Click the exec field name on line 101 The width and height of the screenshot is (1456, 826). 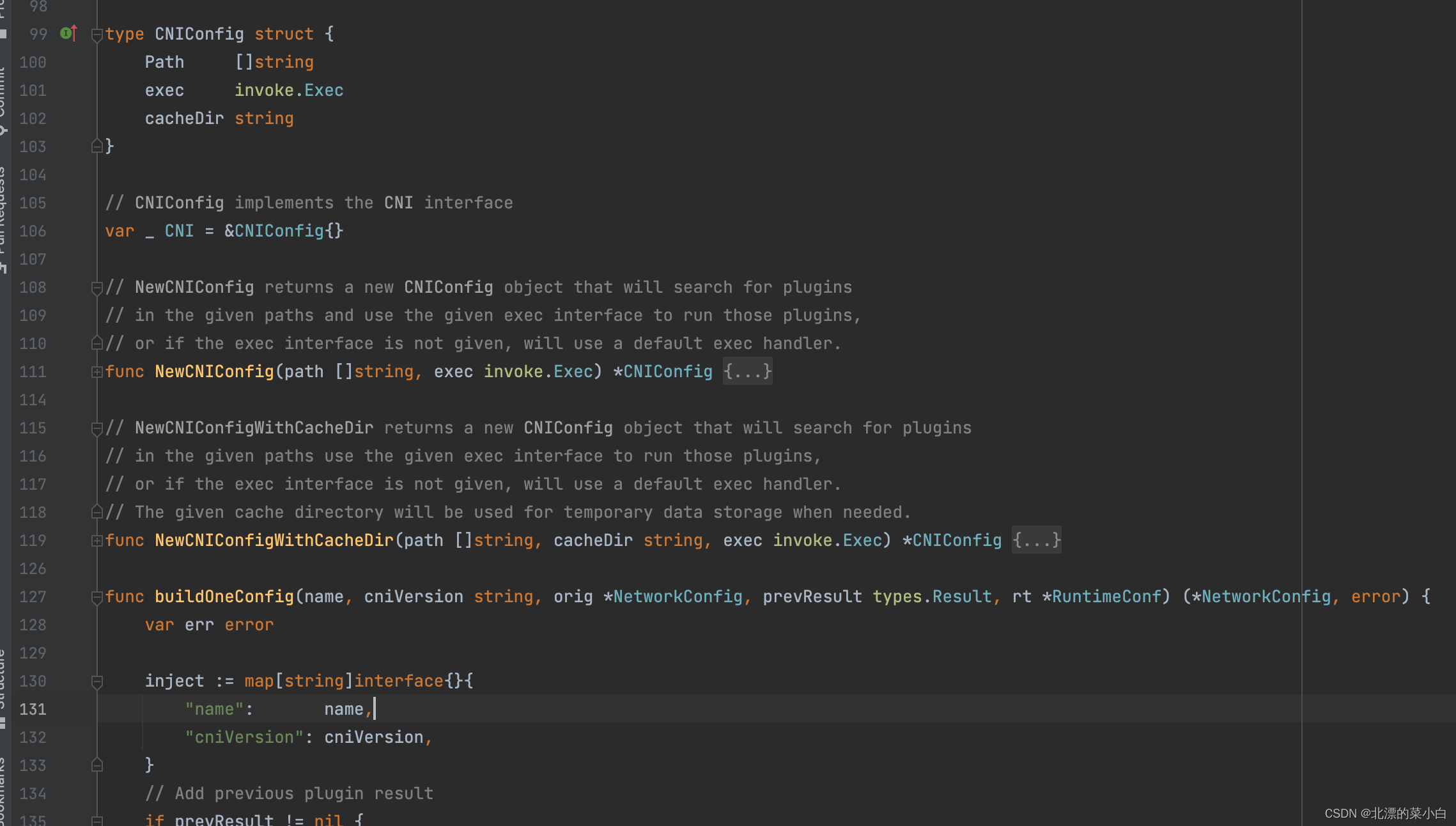(x=164, y=90)
